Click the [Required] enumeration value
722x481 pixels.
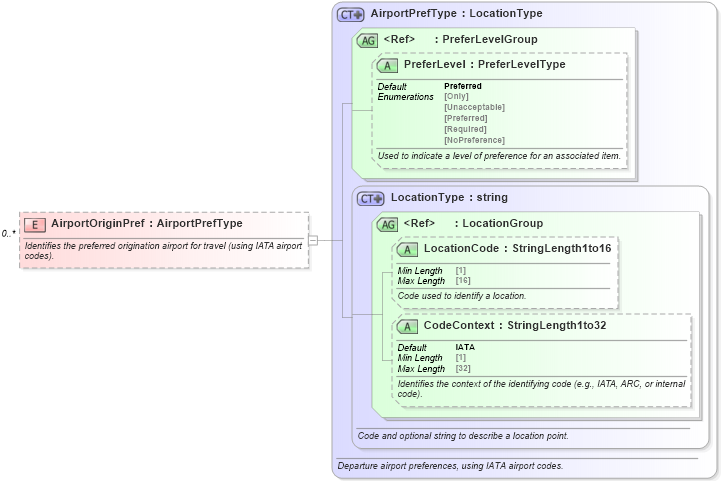465,129
